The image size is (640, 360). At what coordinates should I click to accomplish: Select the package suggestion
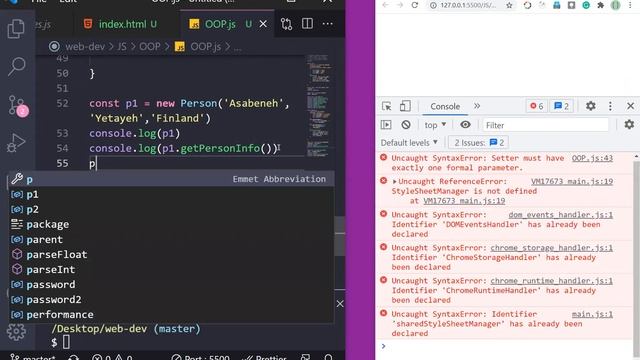point(171,224)
